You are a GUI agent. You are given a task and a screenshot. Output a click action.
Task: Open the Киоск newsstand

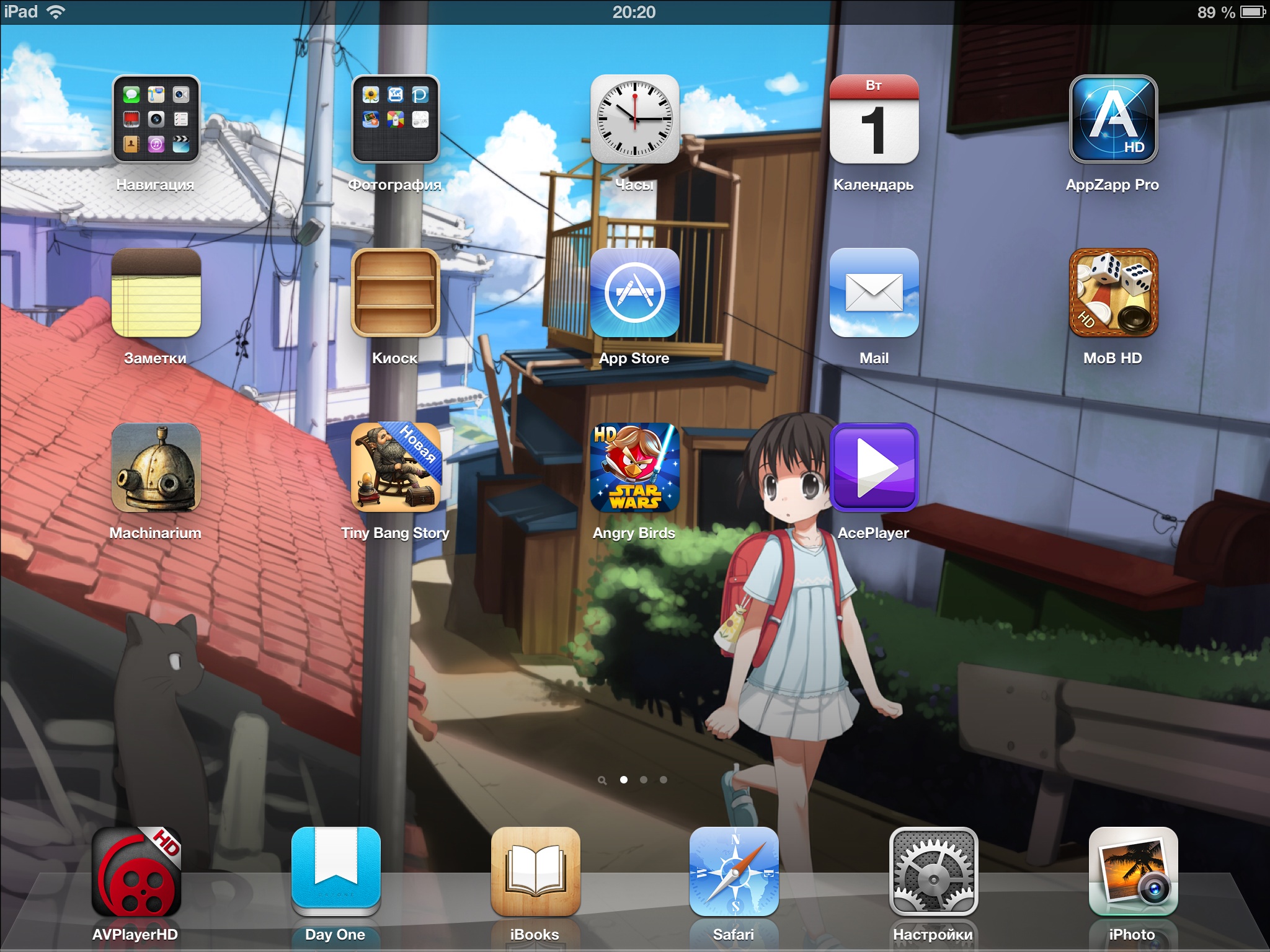click(395, 293)
